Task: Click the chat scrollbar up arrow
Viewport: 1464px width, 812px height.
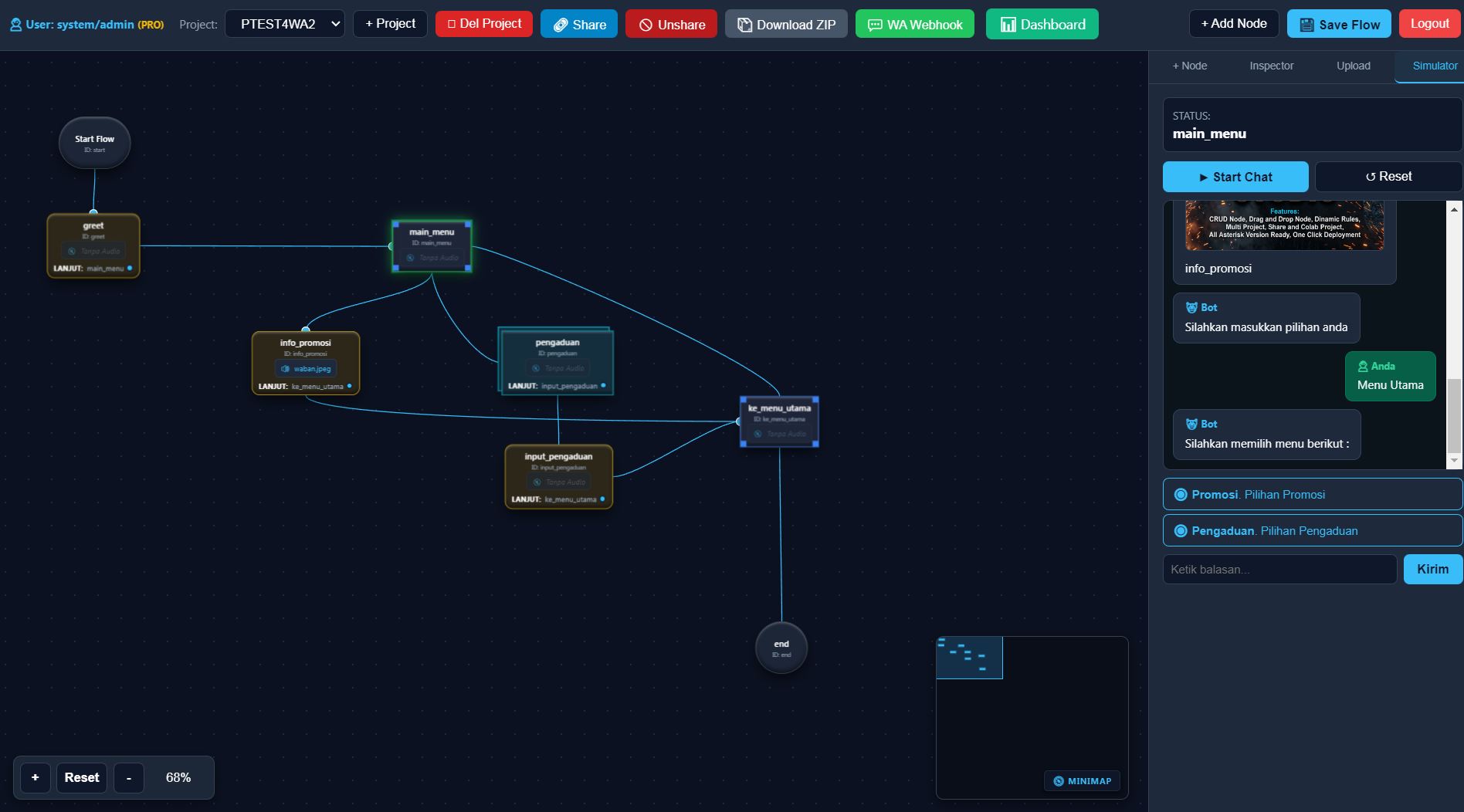Action: pyautogui.click(x=1454, y=209)
